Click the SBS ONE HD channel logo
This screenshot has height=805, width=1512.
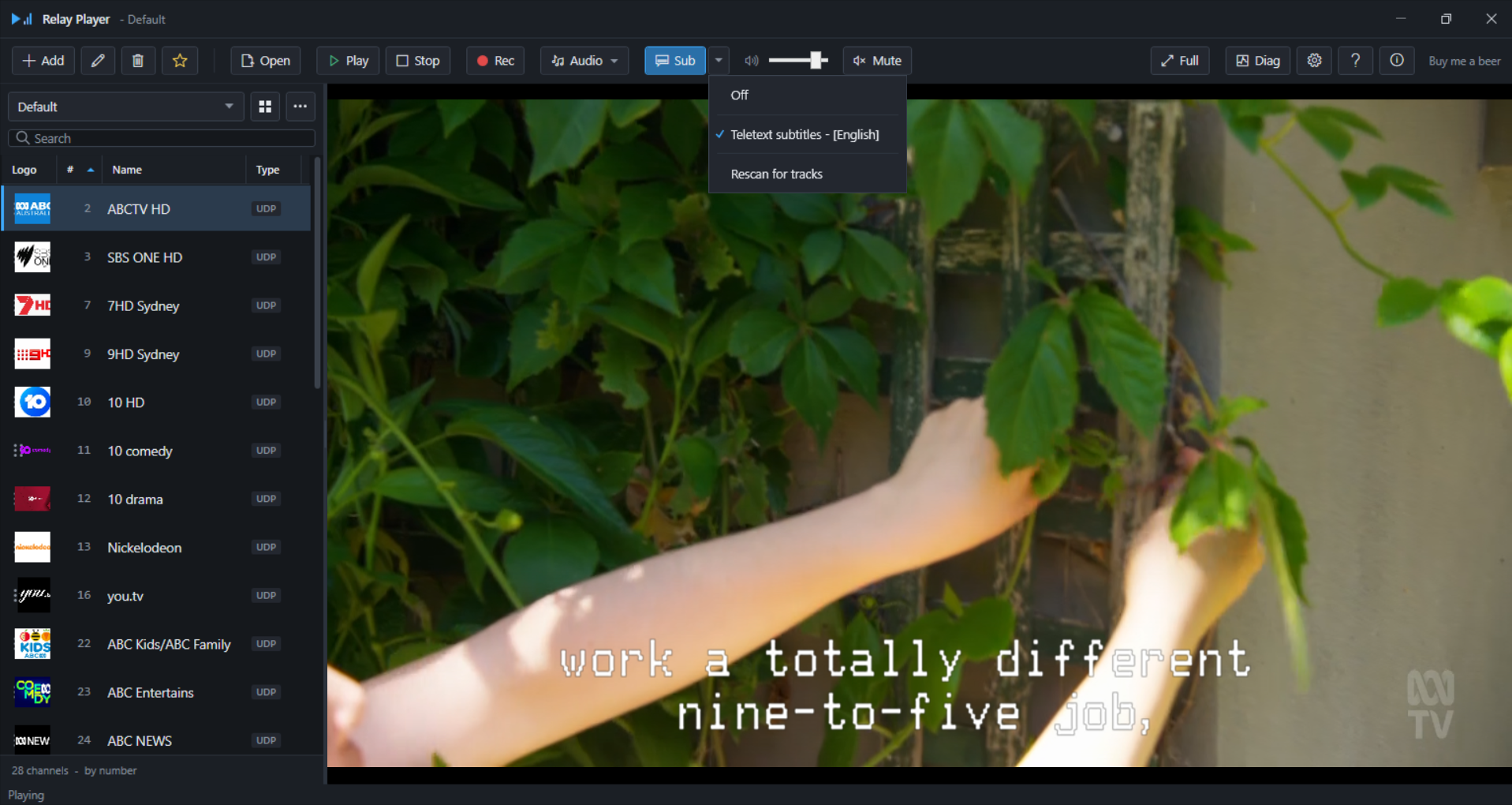pyautogui.click(x=32, y=257)
